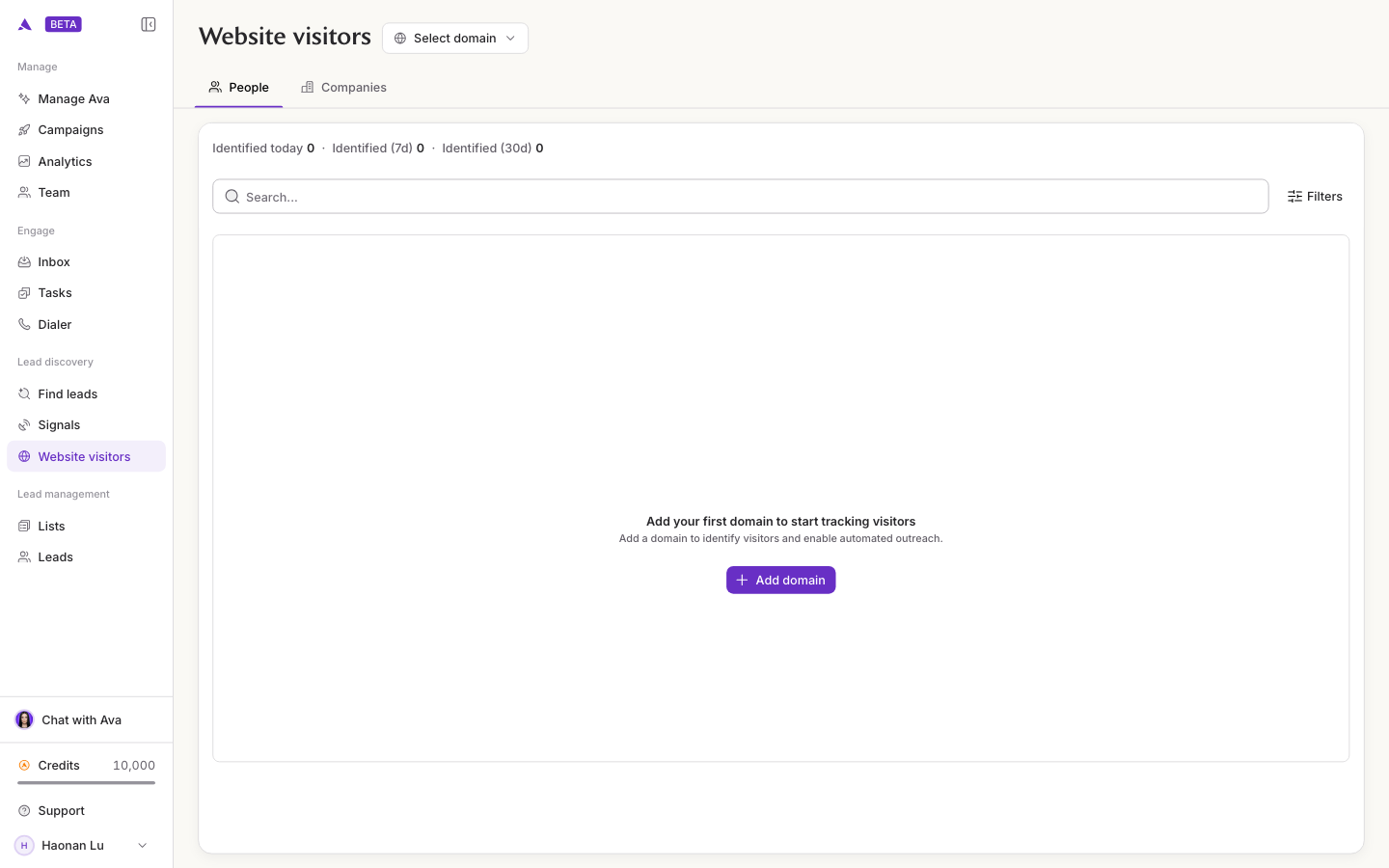
Task: Open Campaigns rocket icon
Action: [24, 130]
